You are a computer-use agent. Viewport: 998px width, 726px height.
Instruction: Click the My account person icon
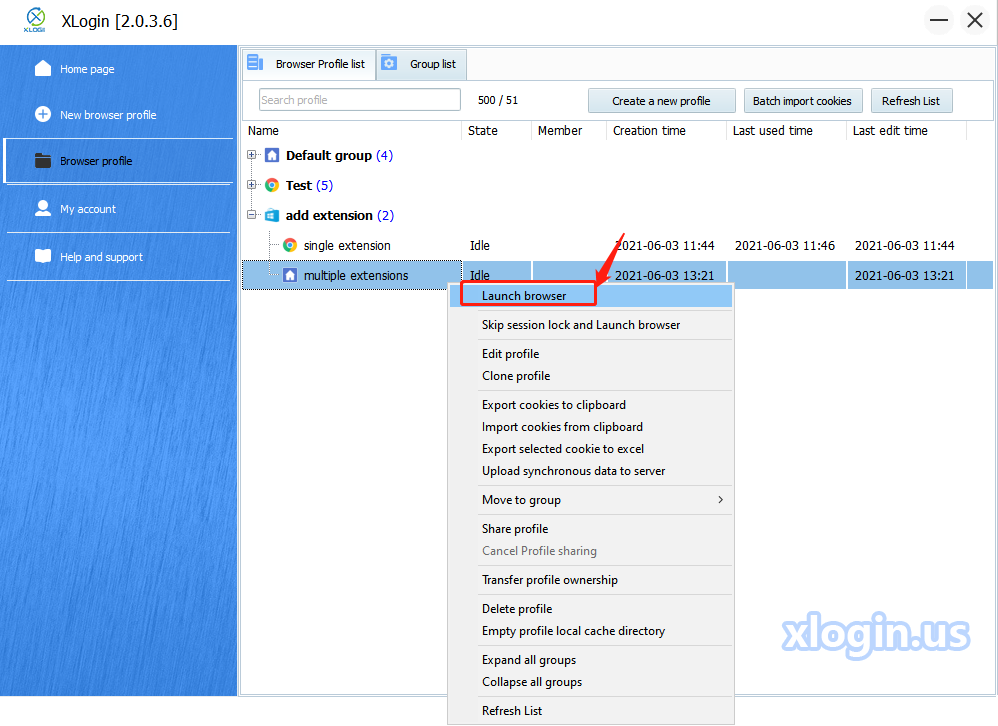[x=43, y=208]
